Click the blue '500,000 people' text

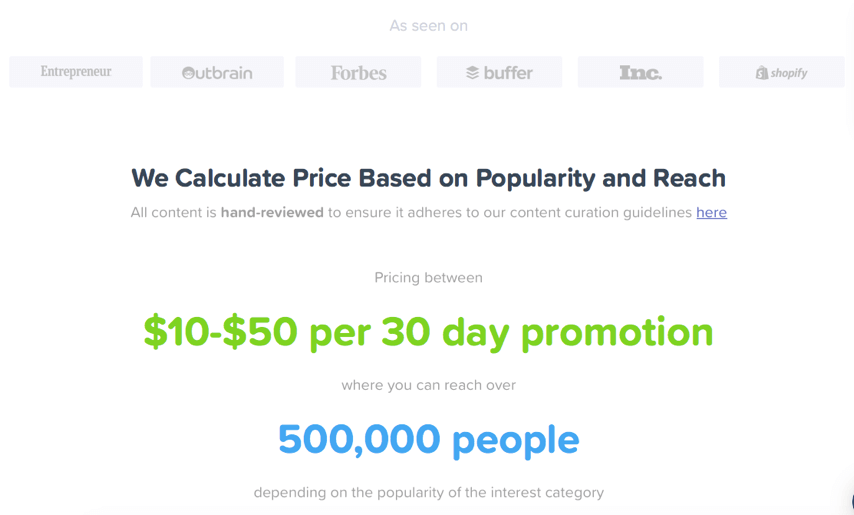pos(429,440)
